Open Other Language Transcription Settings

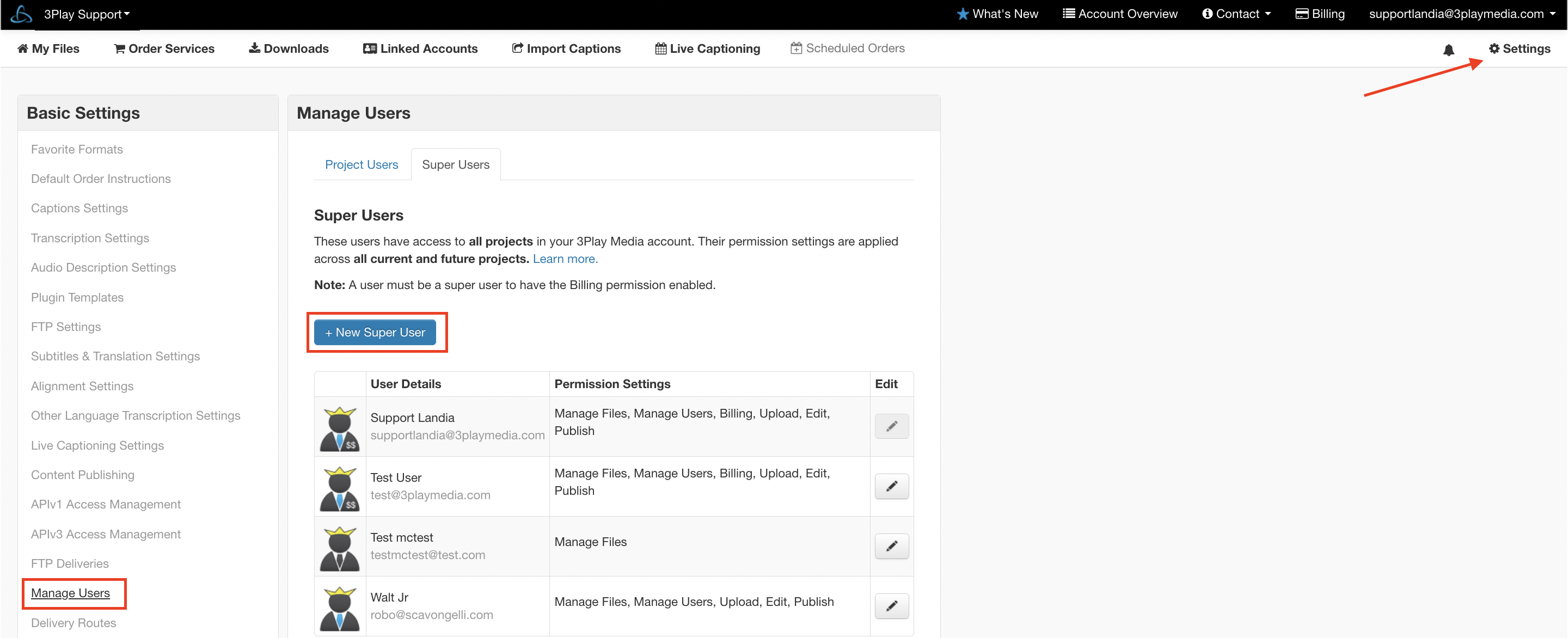136,415
